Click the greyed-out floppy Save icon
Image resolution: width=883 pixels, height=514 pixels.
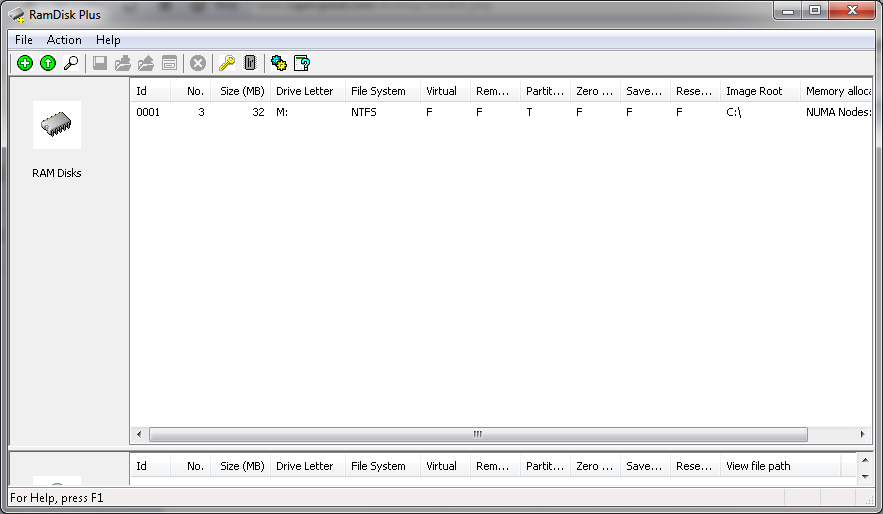[x=100, y=63]
